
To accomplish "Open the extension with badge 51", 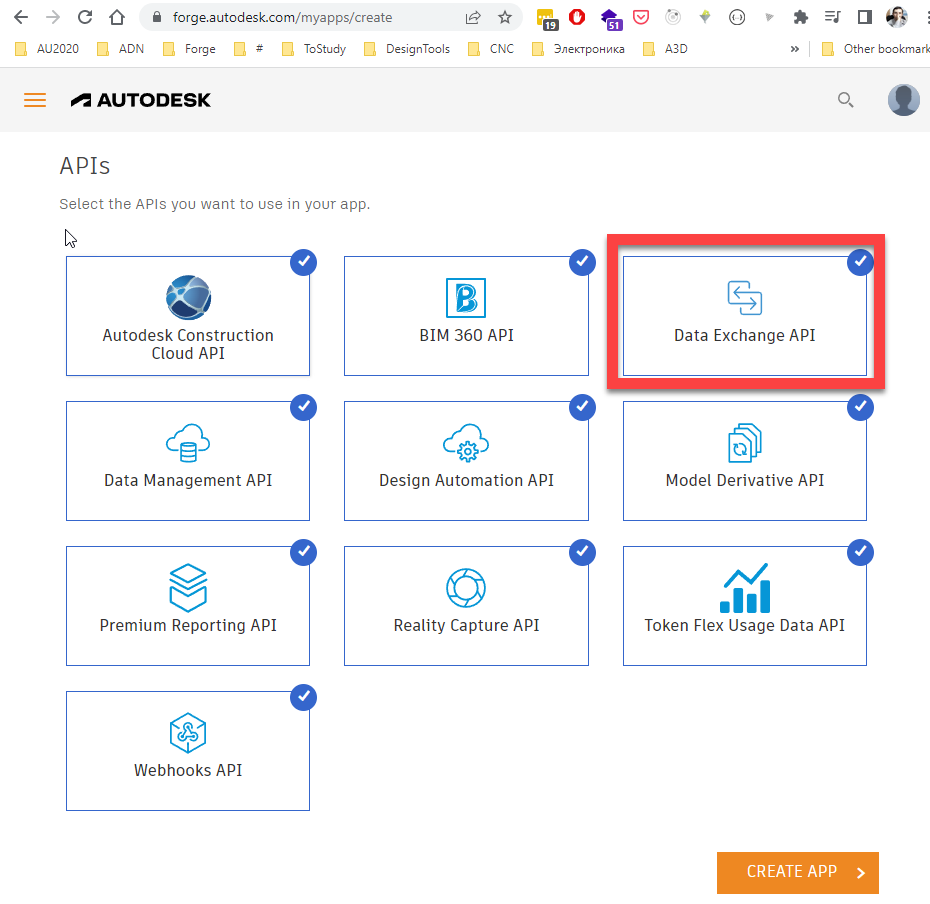I will tap(610, 20).
